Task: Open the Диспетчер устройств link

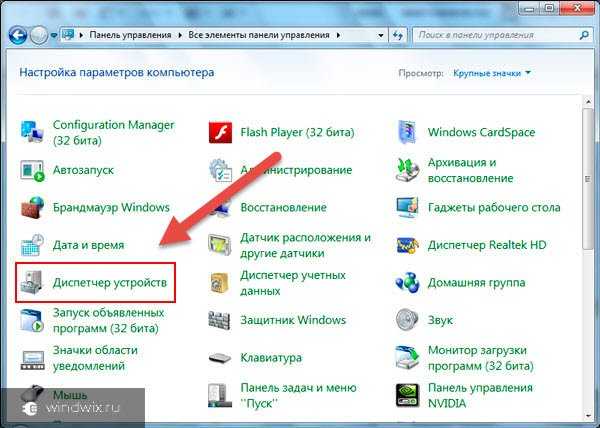Action: pyautogui.click(x=110, y=283)
